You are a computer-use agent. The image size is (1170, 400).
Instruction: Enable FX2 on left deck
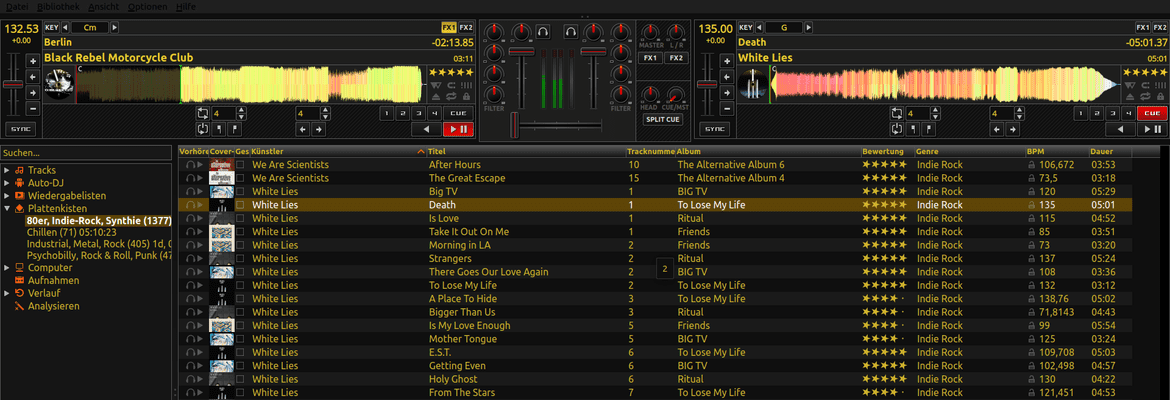click(x=466, y=28)
